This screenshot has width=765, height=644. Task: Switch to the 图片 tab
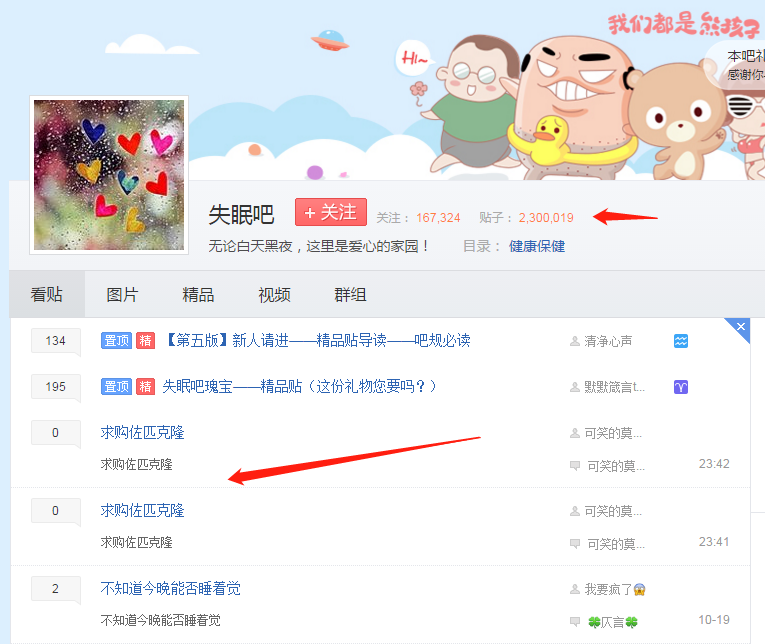[x=122, y=295]
